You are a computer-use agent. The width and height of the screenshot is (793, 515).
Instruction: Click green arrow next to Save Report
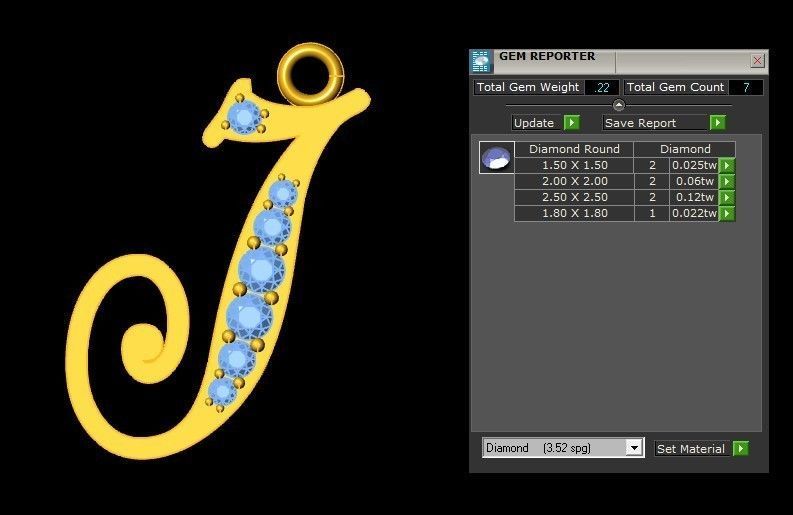(718, 123)
